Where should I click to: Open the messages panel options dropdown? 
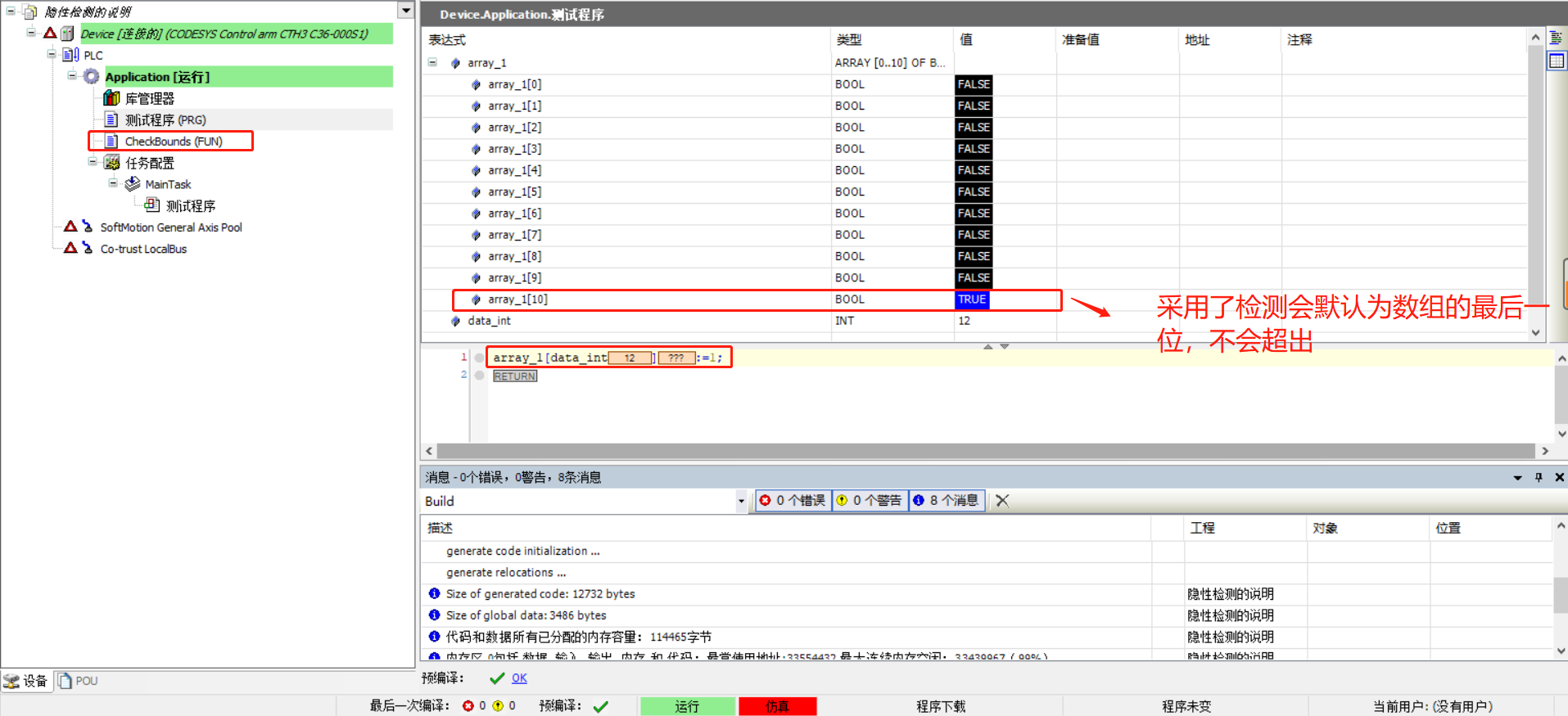(x=1517, y=477)
